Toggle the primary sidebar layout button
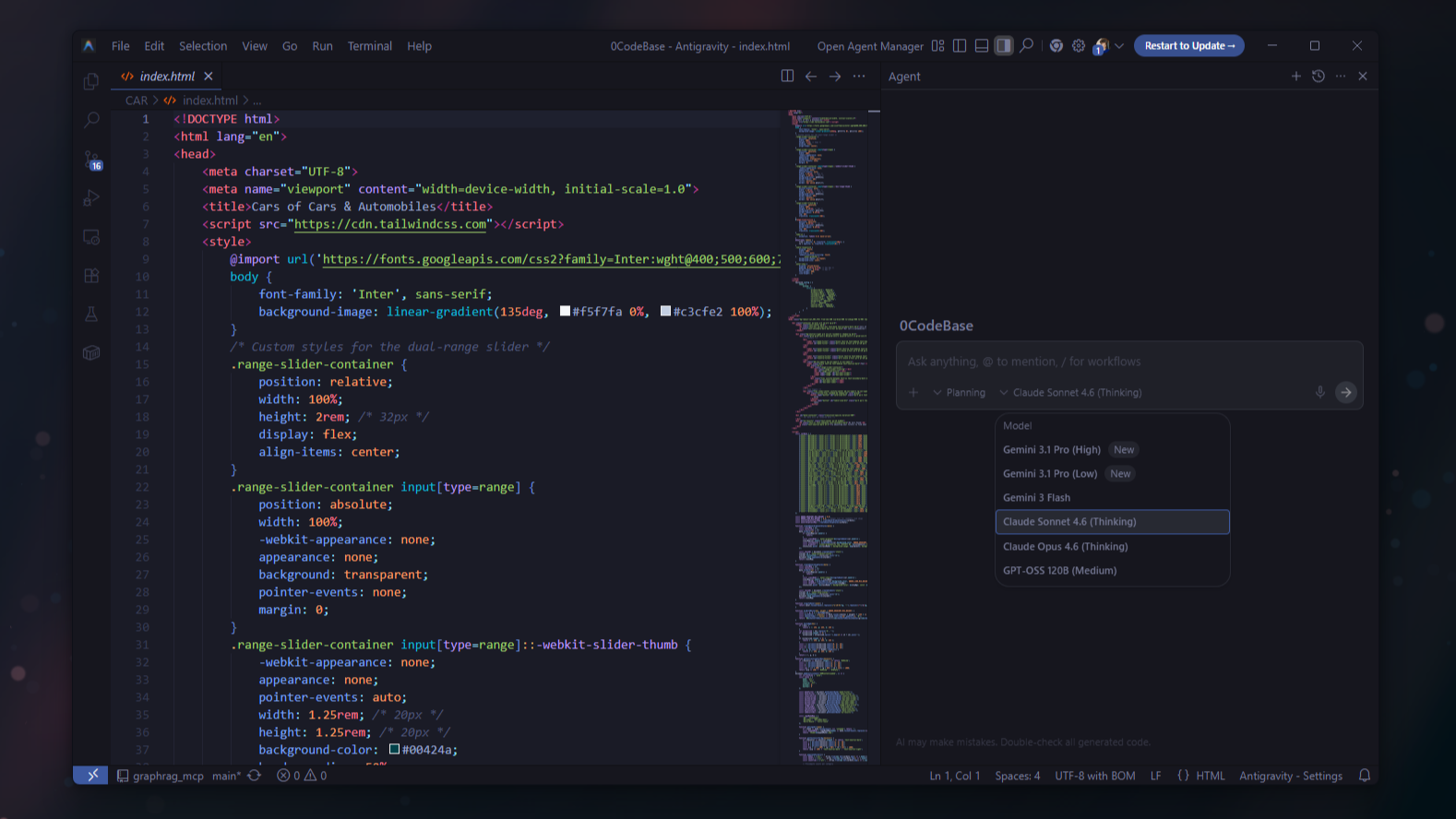This screenshot has width=1456, height=819. pos(960,46)
